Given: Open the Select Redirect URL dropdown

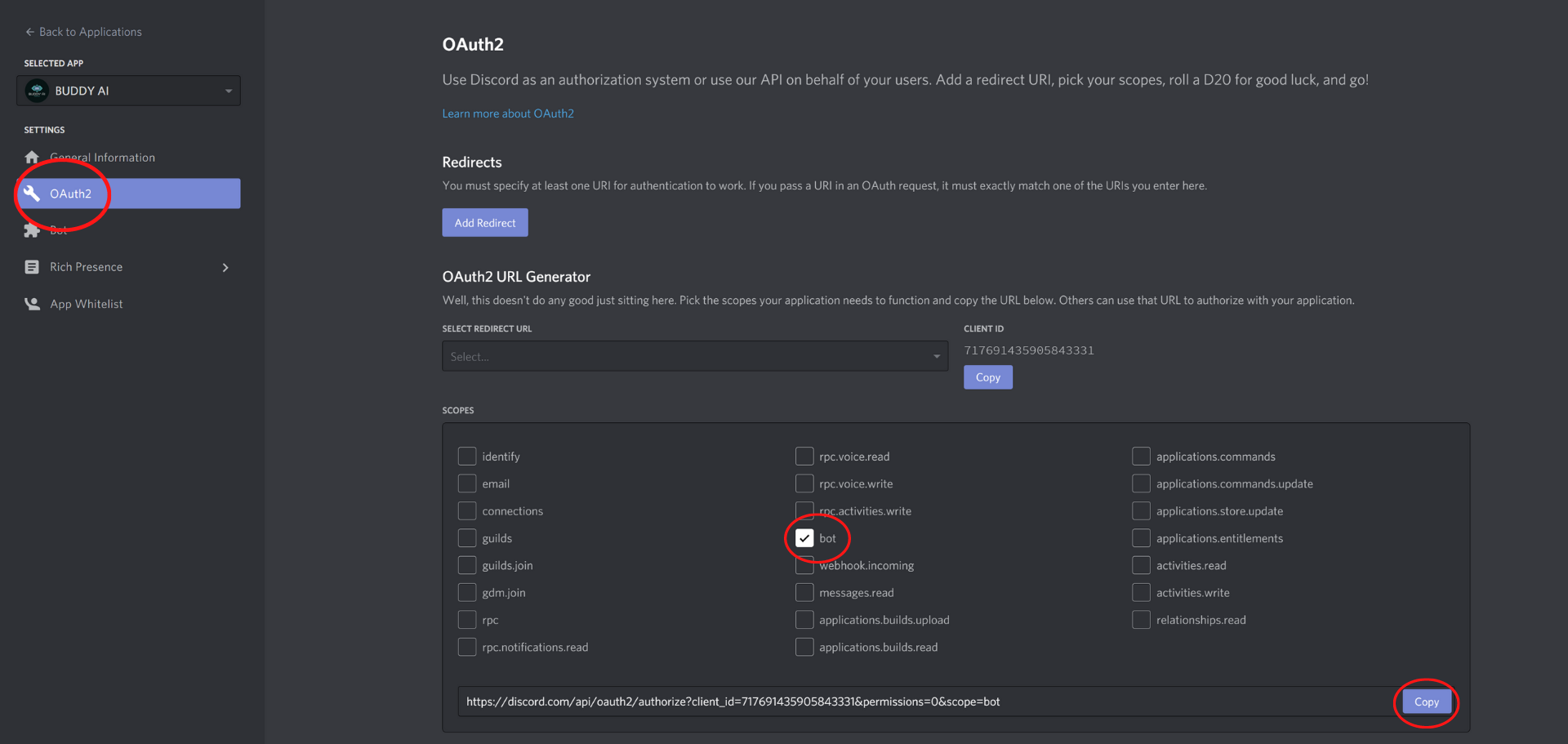Looking at the screenshot, I should click(x=695, y=356).
